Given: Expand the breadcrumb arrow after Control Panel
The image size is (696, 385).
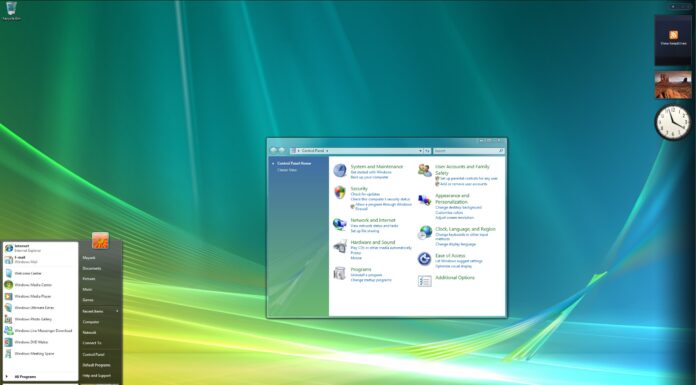Looking at the screenshot, I should [x=327, y=151].
